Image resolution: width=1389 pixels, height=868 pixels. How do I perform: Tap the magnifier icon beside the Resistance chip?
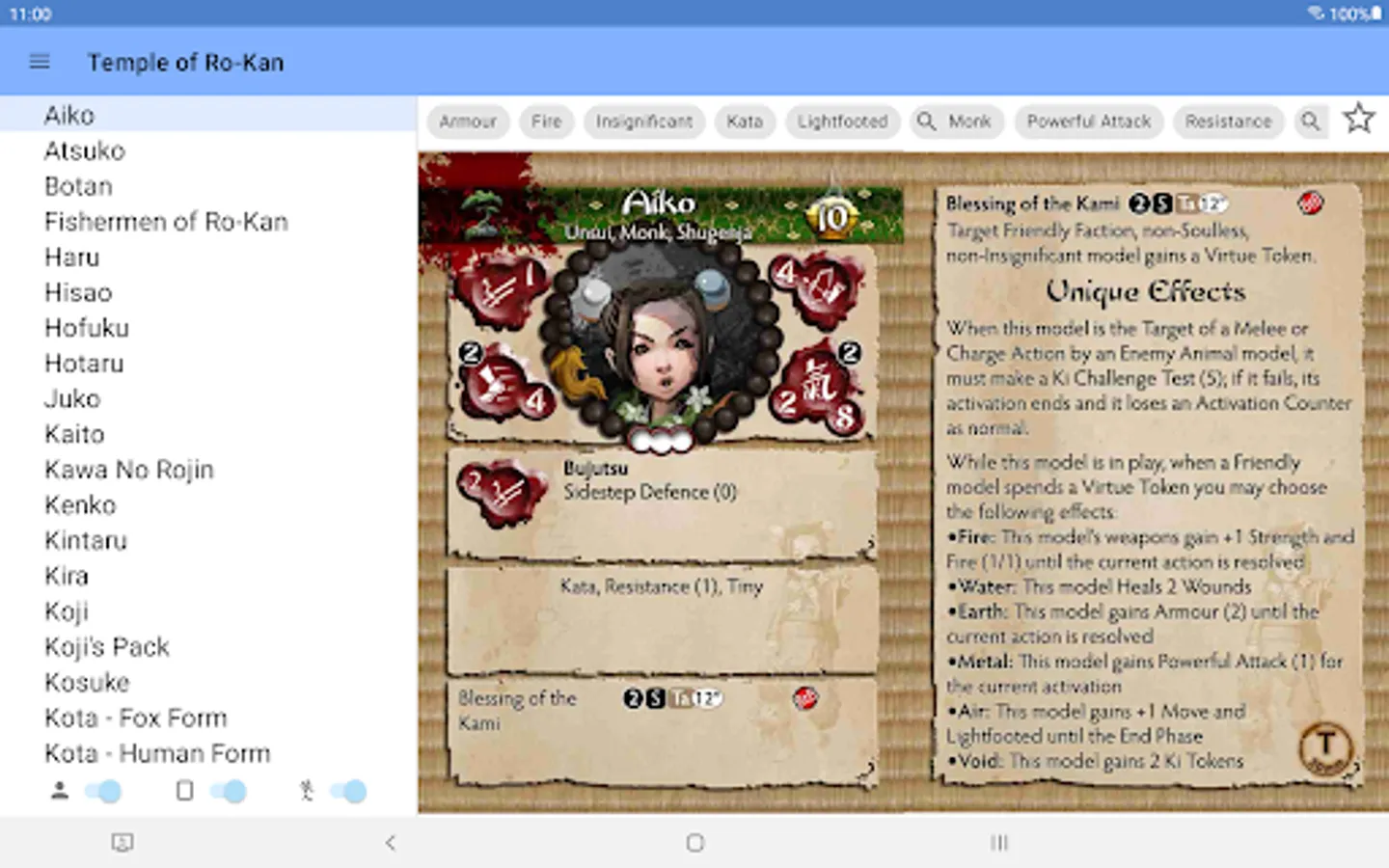(1309, 122)
